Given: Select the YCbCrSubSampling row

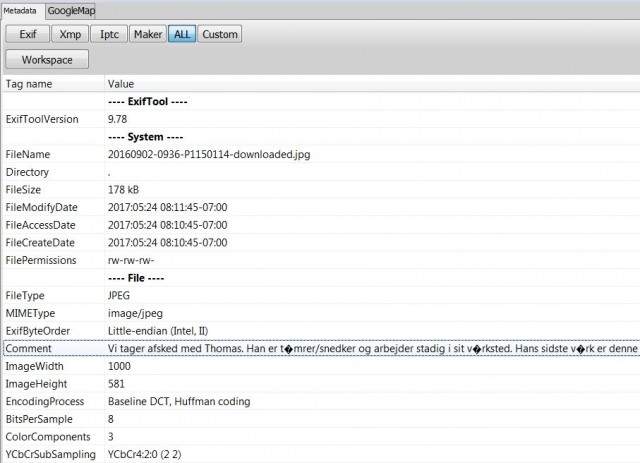Looking at the screenshot, I should 321,454.
